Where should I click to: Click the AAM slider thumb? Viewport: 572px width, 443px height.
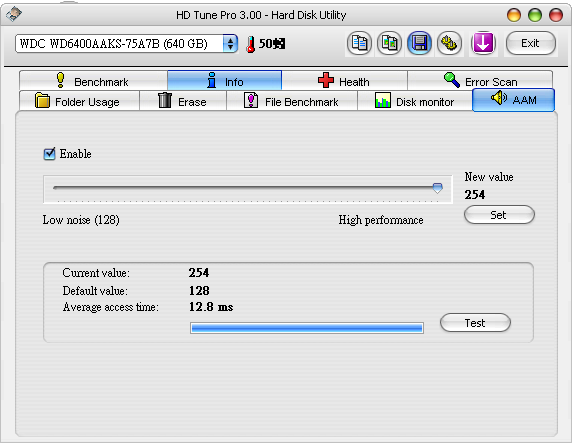tap(437, 188)
